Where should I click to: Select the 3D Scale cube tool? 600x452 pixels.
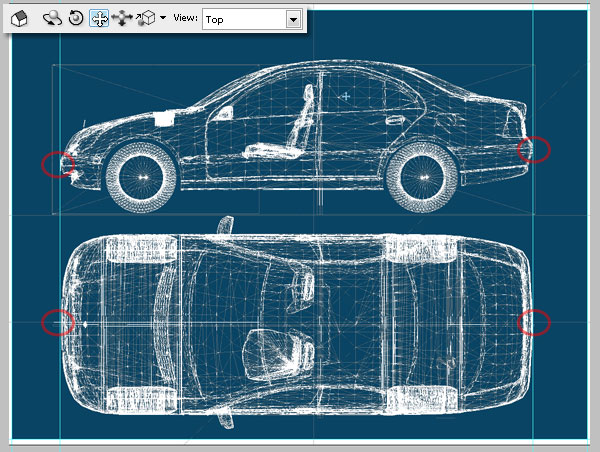click(146, 18)
